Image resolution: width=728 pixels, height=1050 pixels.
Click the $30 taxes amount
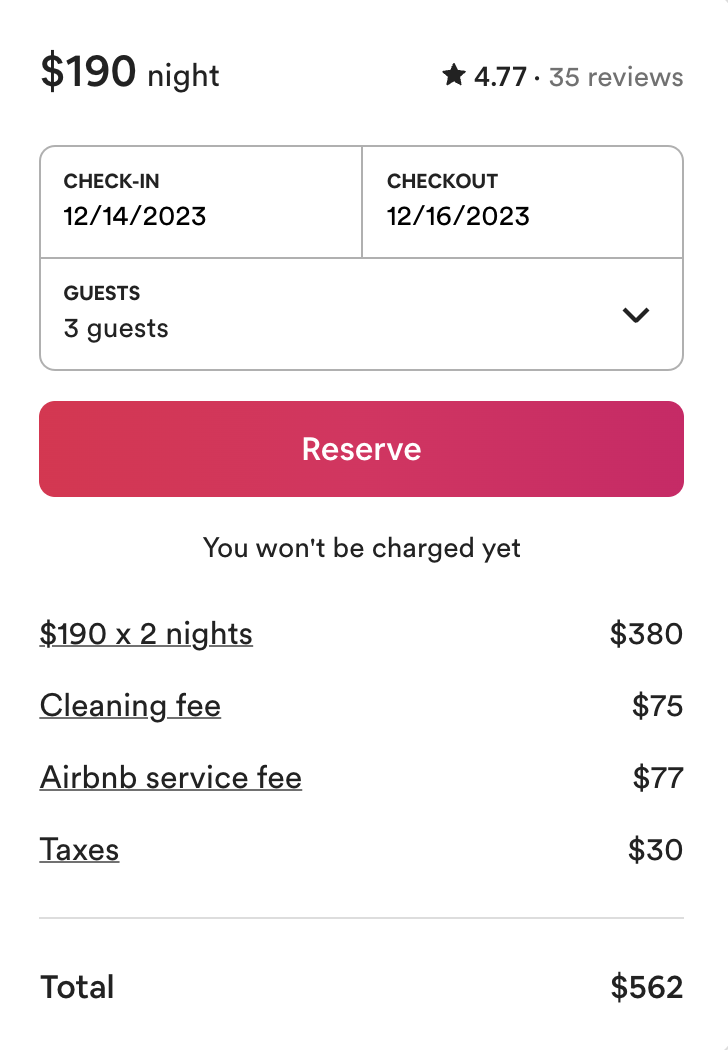click(655, 850)
